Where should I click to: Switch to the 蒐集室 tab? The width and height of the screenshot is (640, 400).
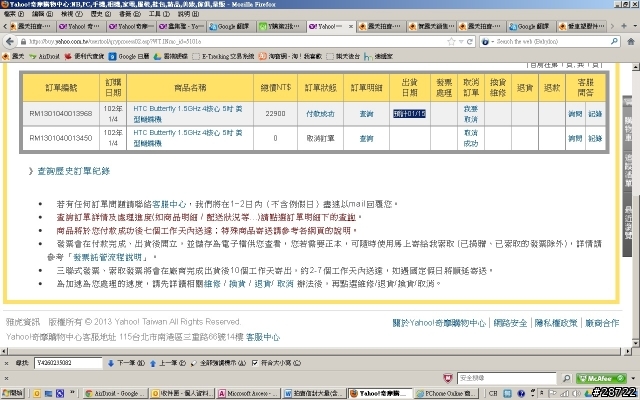[x=181, y=26]
